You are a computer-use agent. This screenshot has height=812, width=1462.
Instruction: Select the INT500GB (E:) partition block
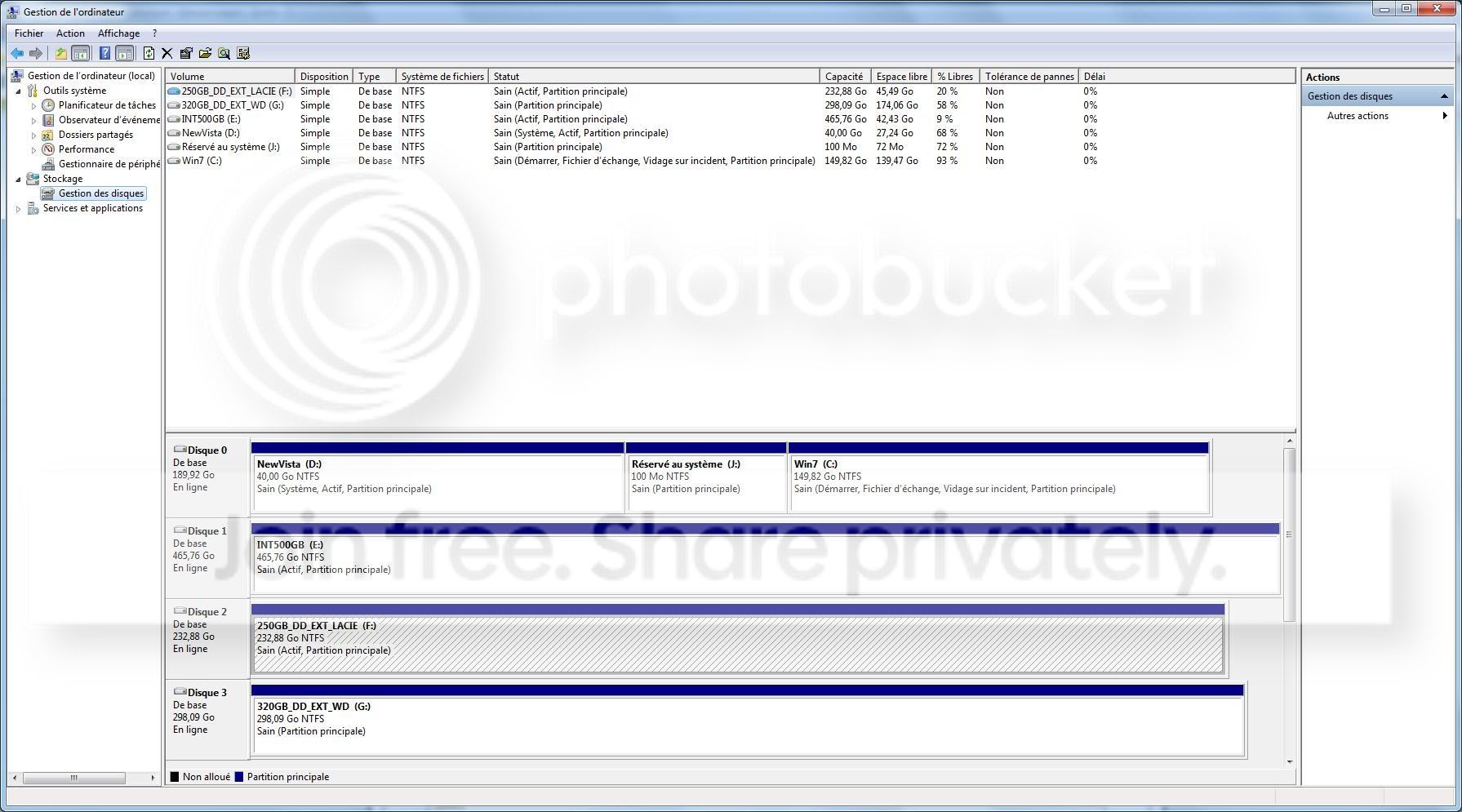(x=765, y=558)
